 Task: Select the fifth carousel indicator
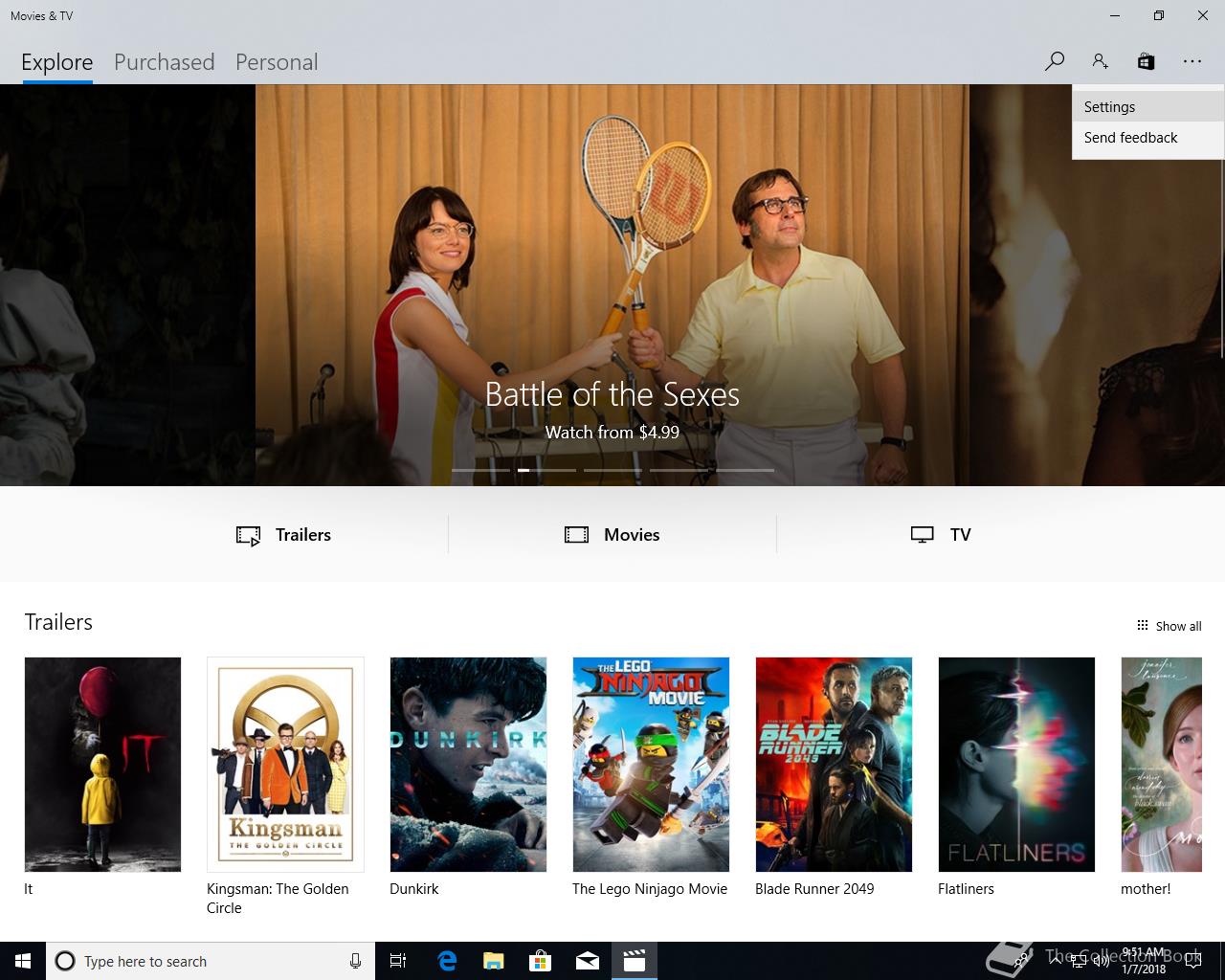[745, 470]
